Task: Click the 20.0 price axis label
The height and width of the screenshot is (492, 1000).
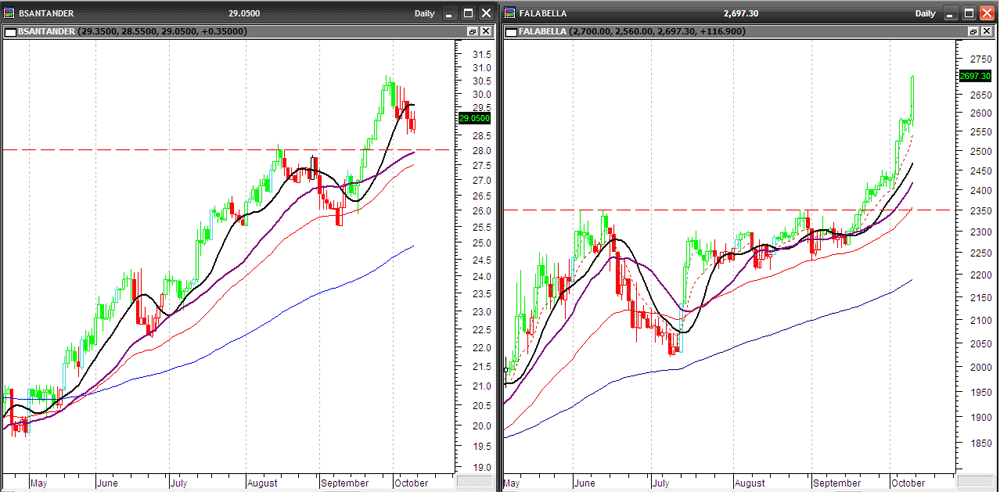Action: (x=481, y=426)
